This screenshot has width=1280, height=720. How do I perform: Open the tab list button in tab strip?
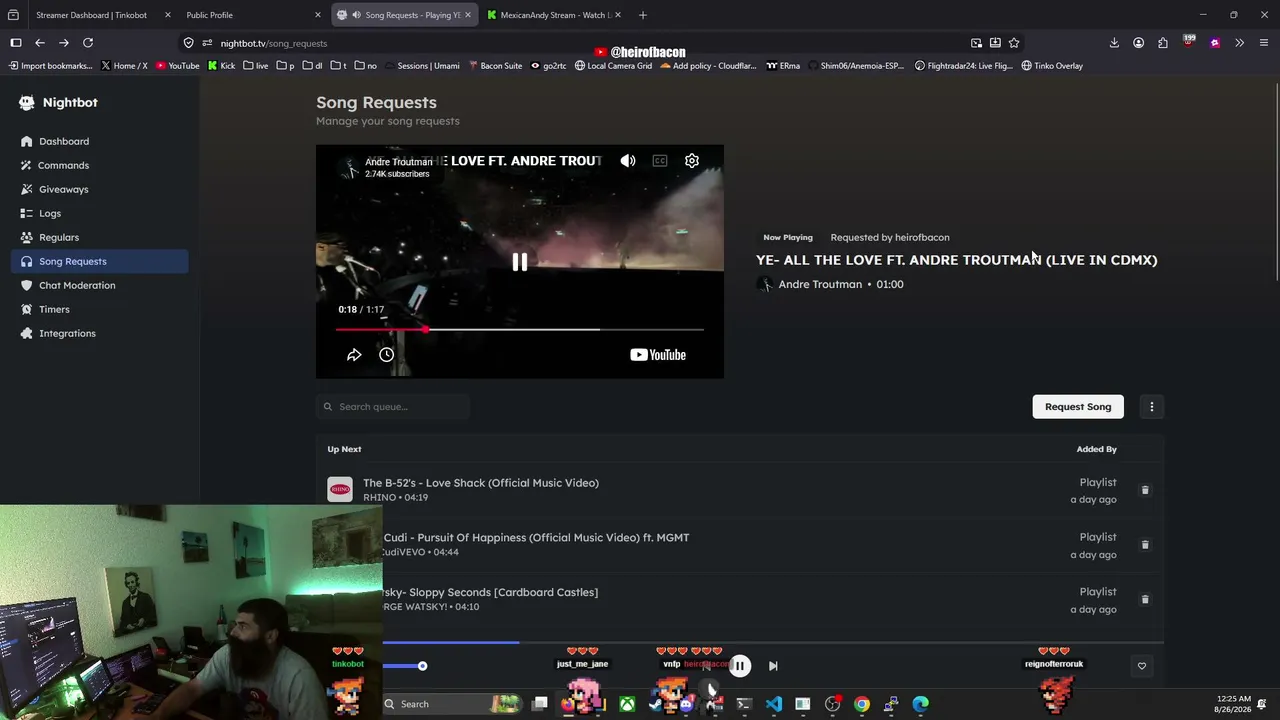[13, 15]
